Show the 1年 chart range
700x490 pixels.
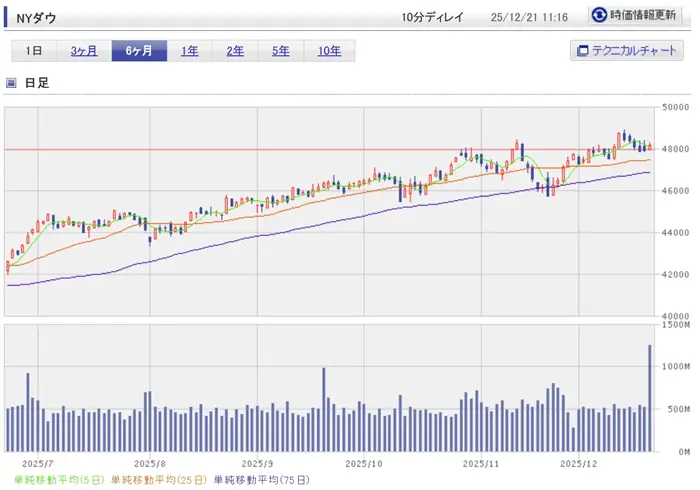click(x=189, y=51)
